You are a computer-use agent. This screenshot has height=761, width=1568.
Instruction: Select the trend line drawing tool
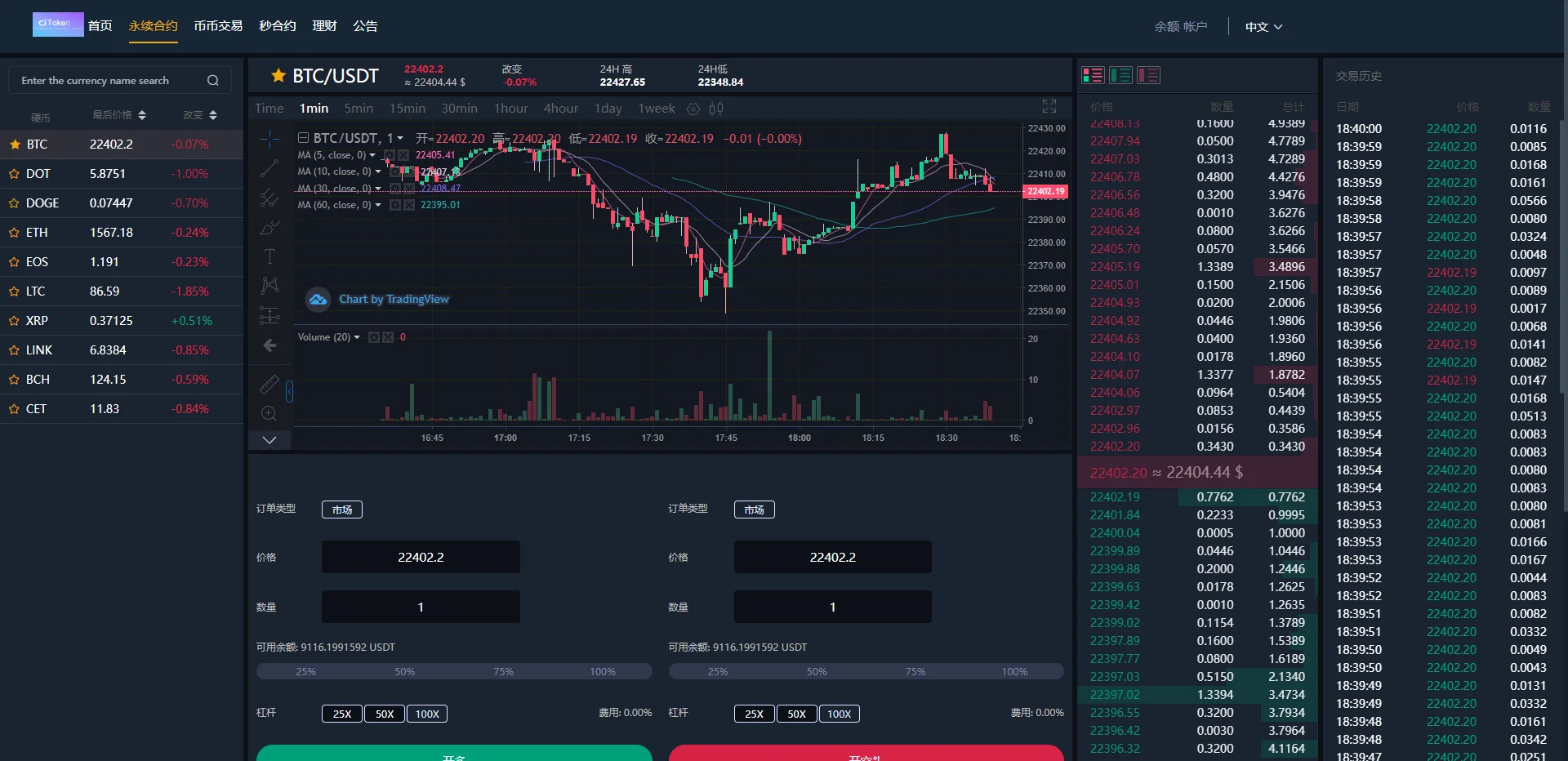point(269,169)
